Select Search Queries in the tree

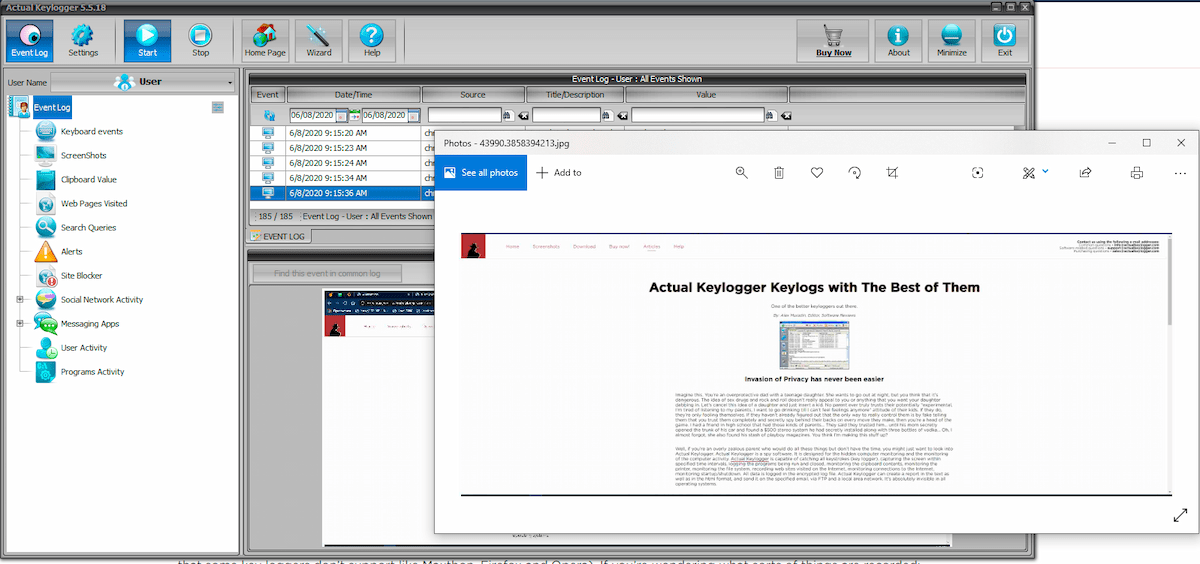pos(88,227)
